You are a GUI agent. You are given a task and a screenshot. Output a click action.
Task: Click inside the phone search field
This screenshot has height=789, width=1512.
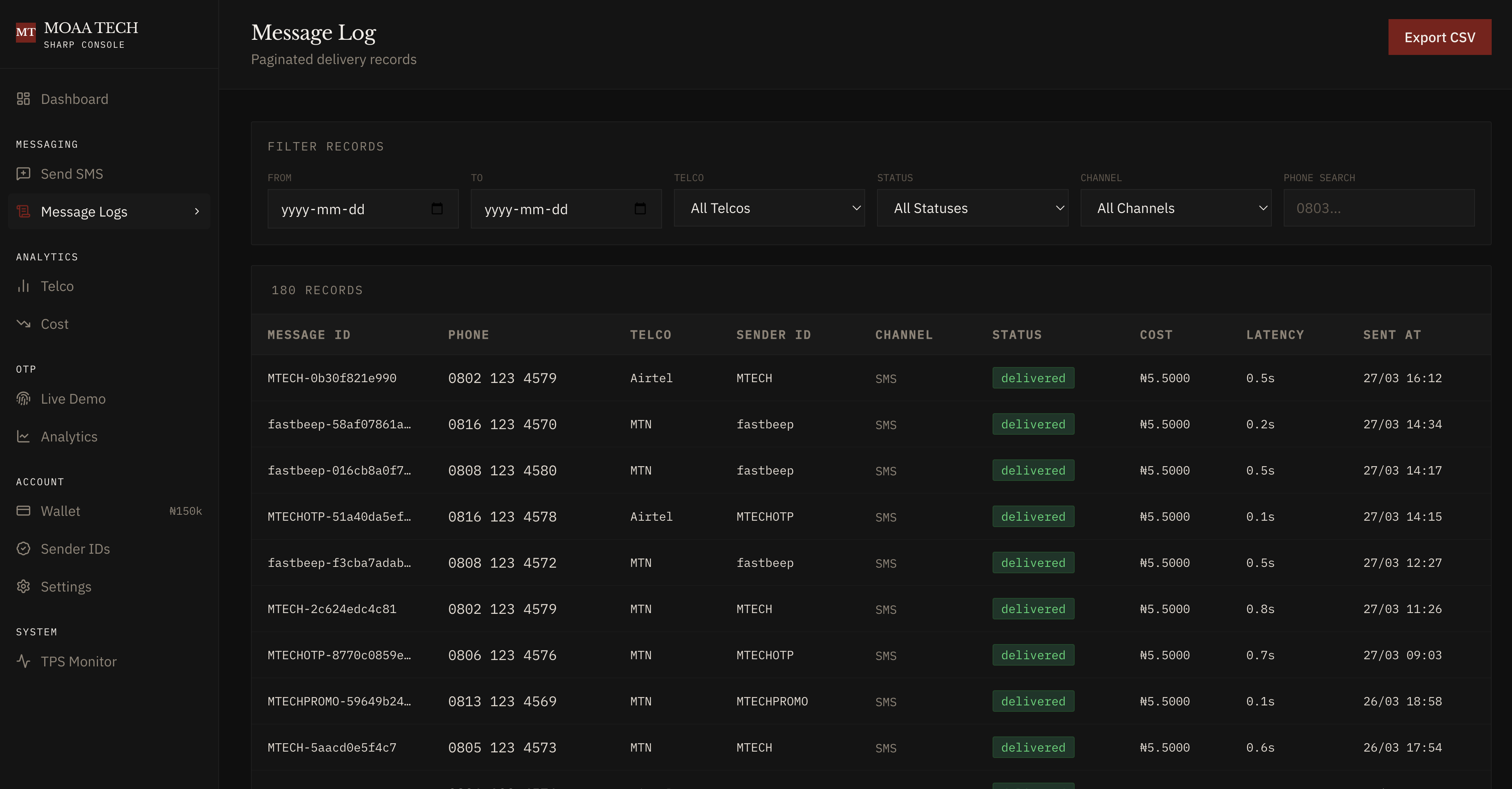1379,208
